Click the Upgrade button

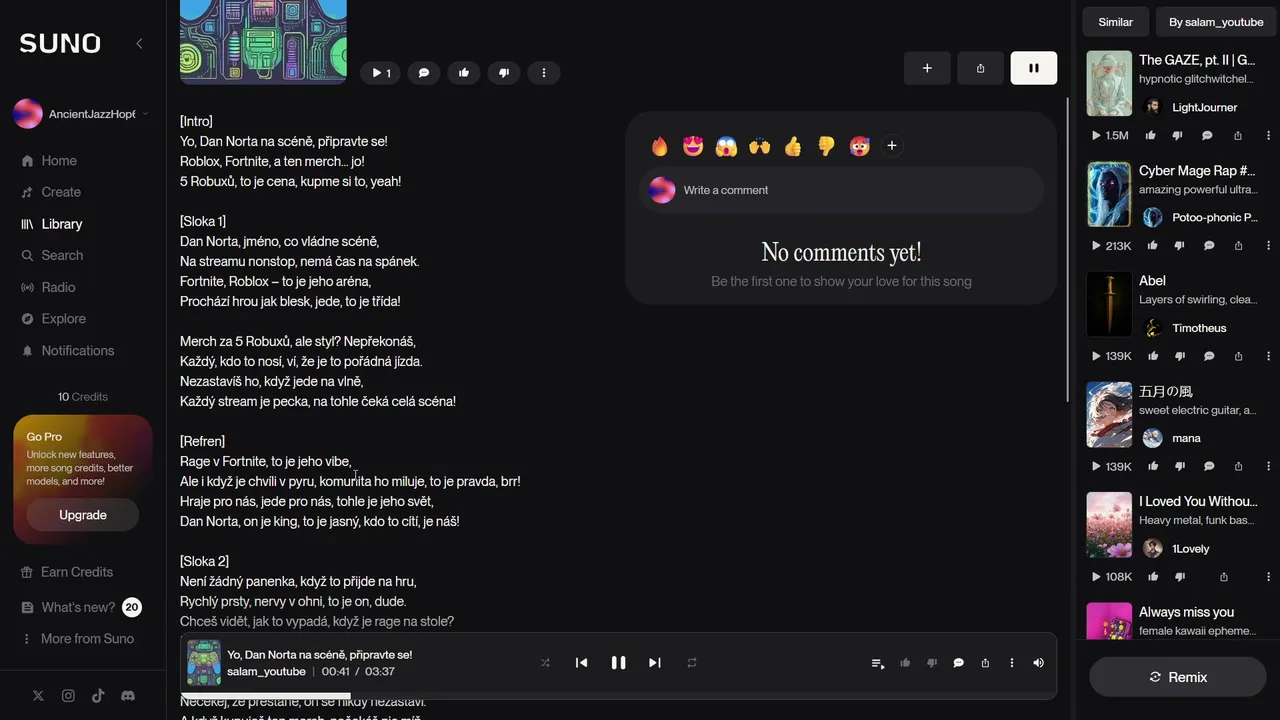click(83, 515)
